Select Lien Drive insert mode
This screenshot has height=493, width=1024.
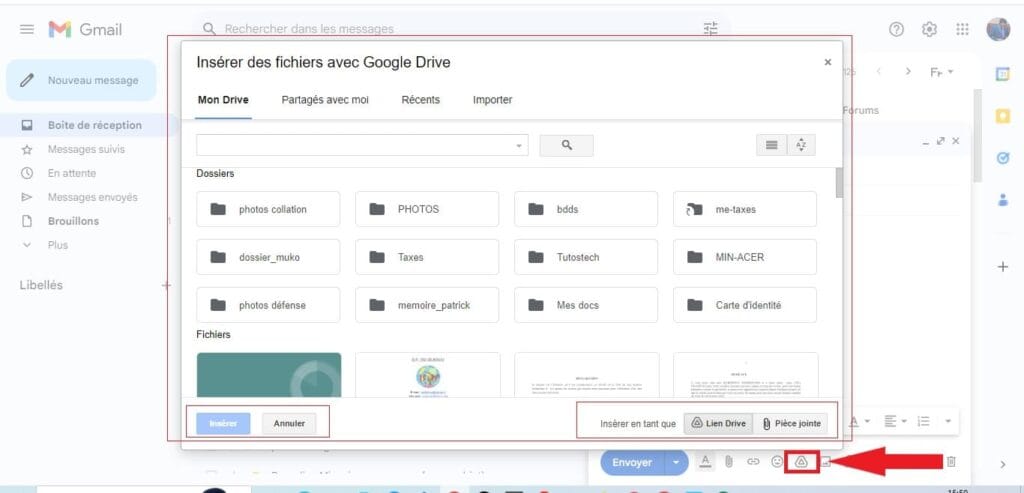pos(718,424)
